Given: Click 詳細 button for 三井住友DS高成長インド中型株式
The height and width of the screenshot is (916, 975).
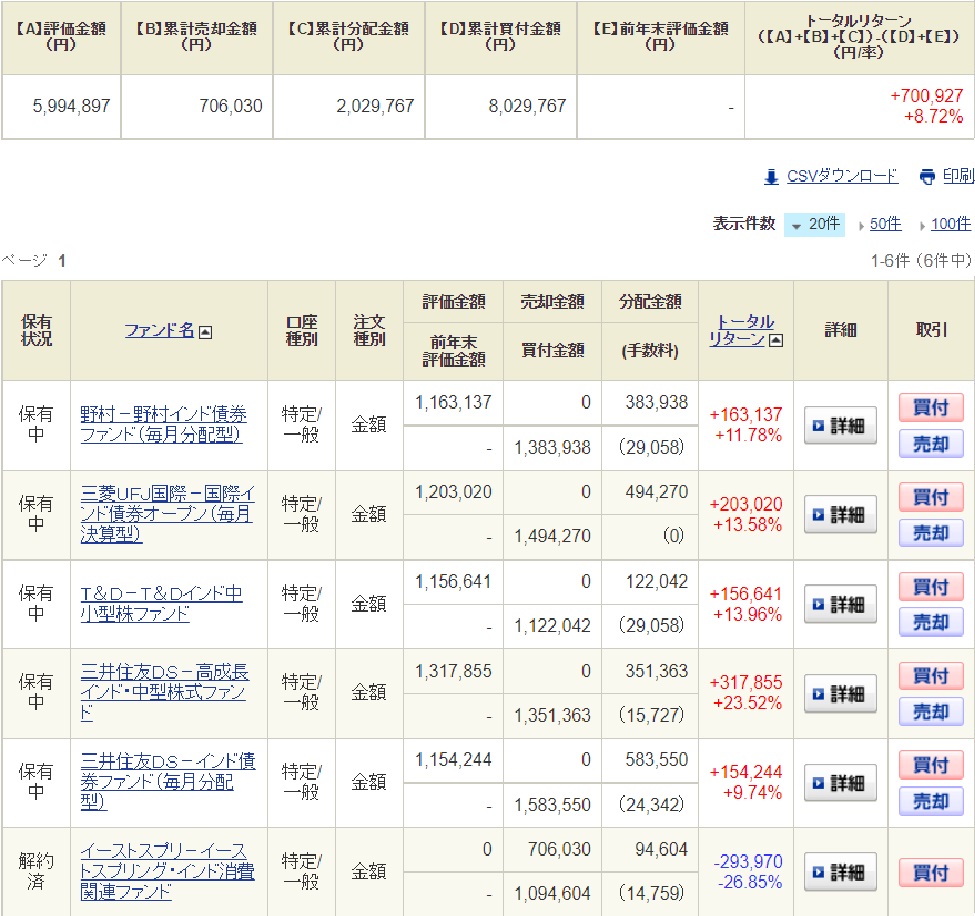Looking at the screenshot, I should pos(840,694).
